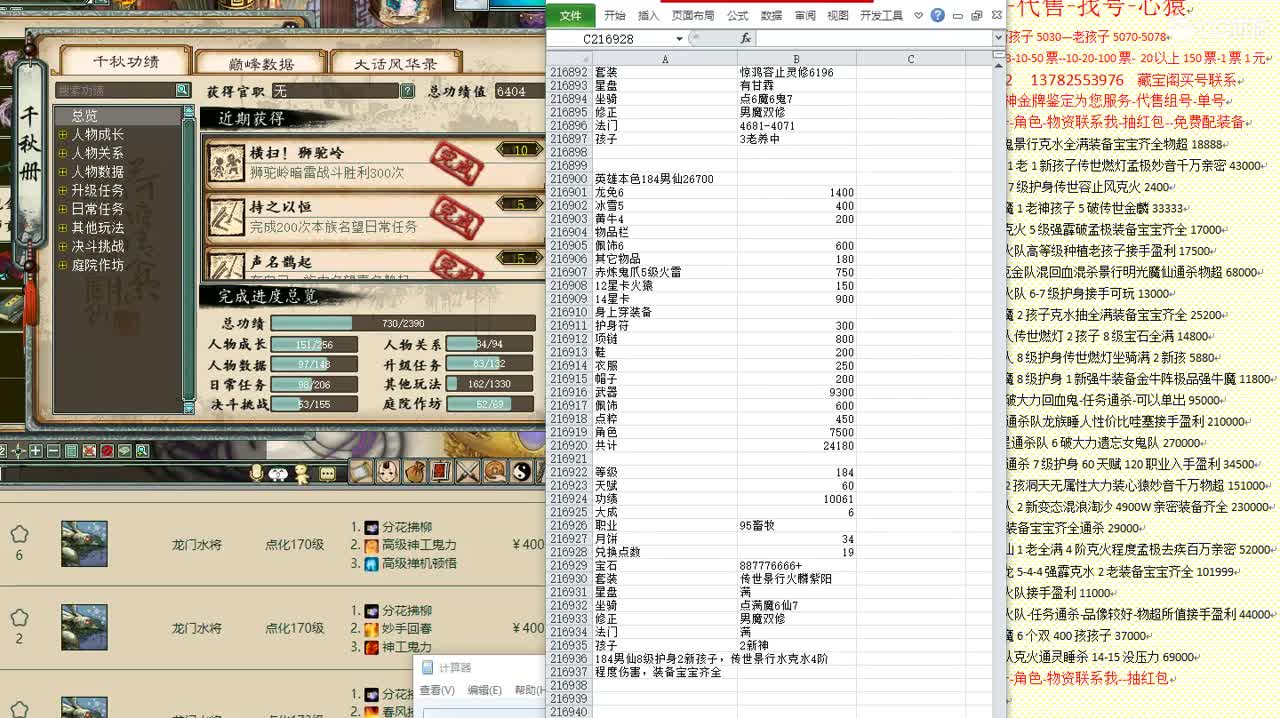Click the Name Box showing C216928

[x=609, y=39]
